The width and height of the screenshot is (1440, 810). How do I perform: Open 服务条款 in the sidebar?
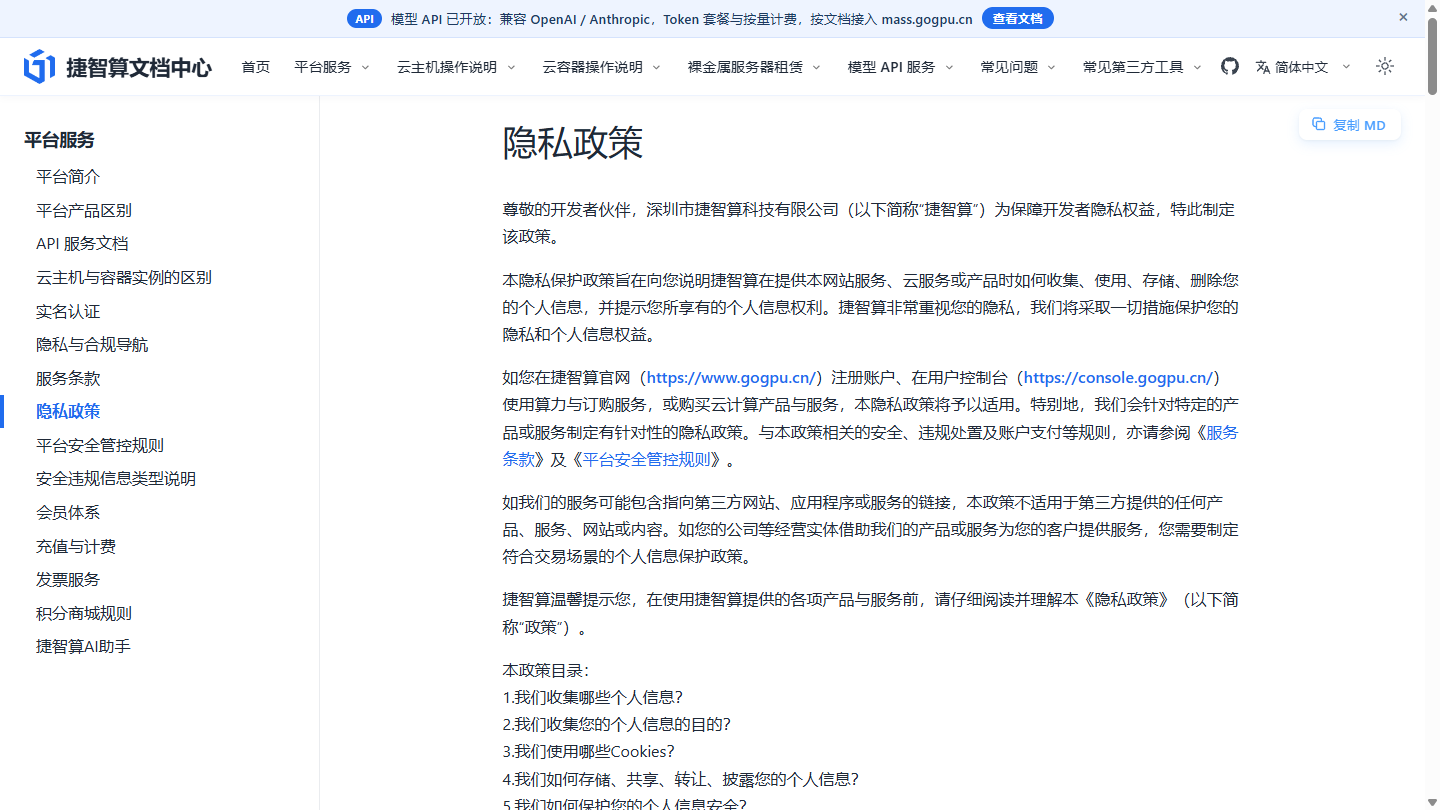pyautogui.click(x=68, y=378)
